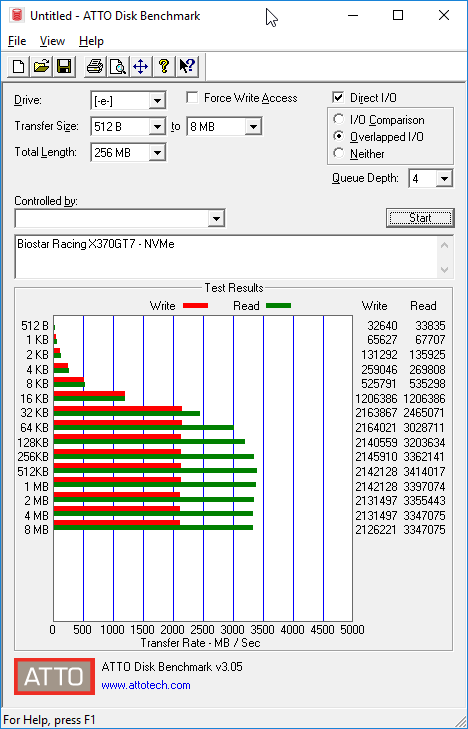Select the I/O Comparison radio button
The height and width of the screenshot is (729, 468).
pyautogui.click(x=339, y=119)
